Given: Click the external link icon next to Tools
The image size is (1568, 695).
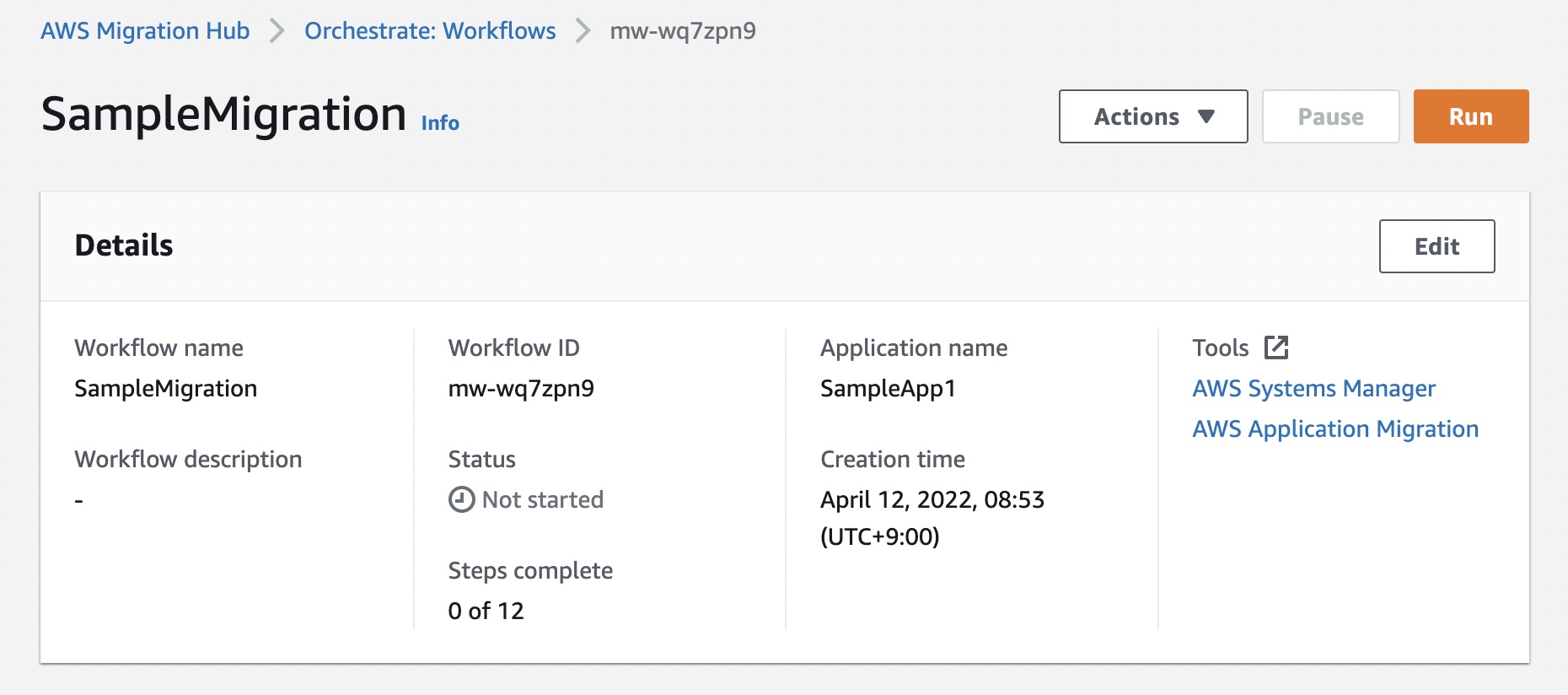Looking at the screenshot, I should coord(1276,347).
